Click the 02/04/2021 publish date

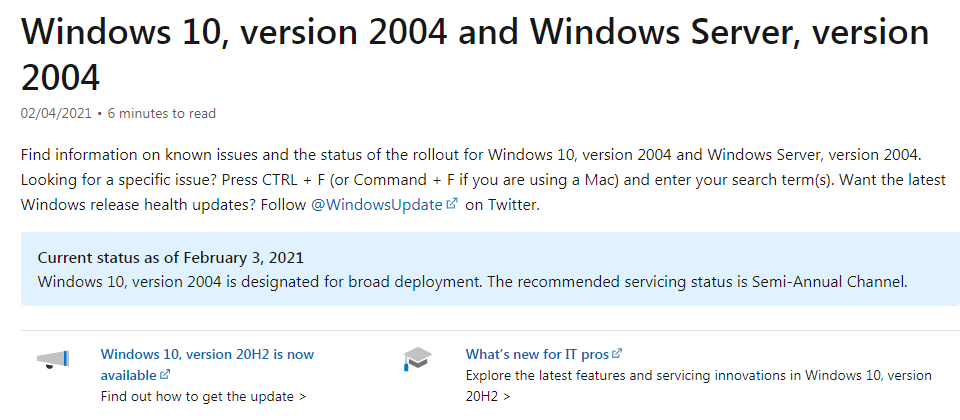tap(56, 113)
